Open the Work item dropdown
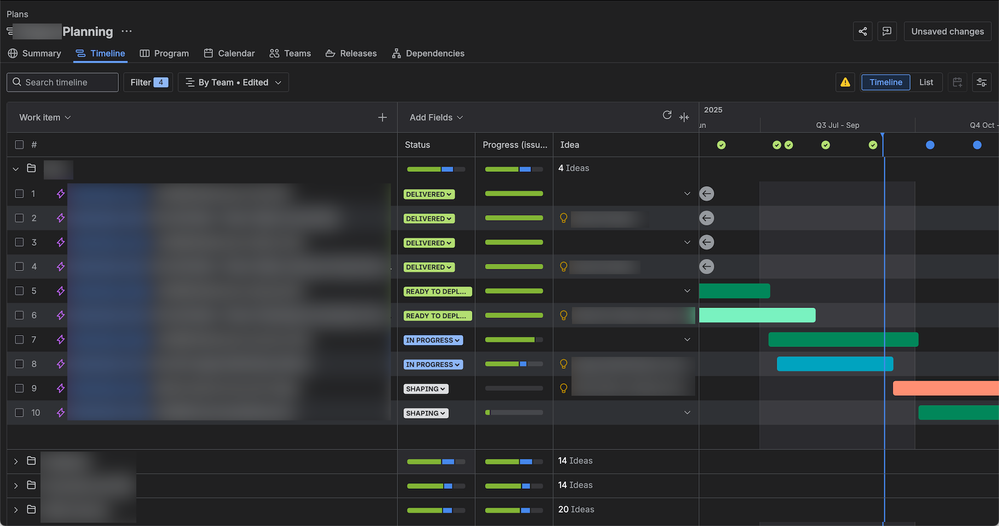 [x=45, y=117]
